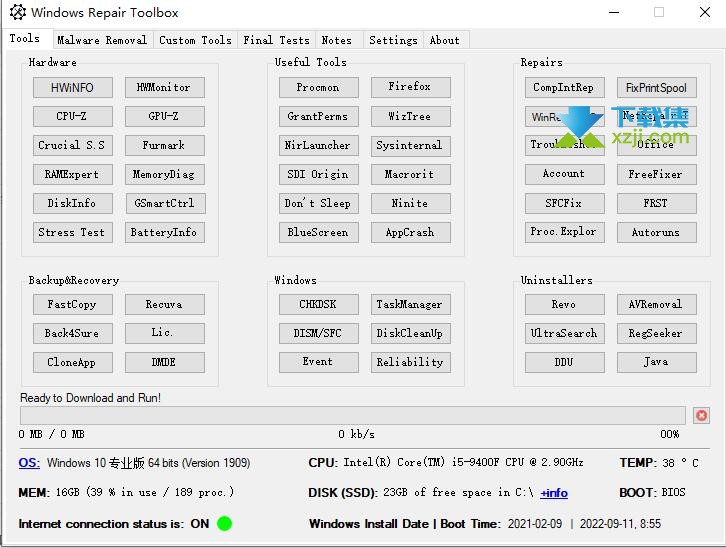Launch SFCFix
This screenshot has width=726, height=548.
pos(564,203)
